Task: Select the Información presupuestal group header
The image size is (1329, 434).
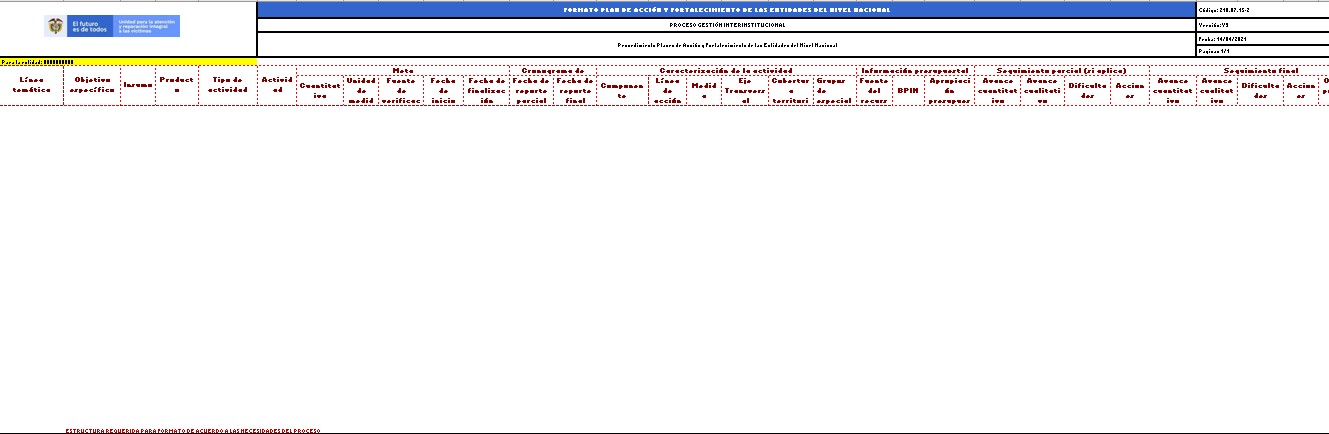Action: pos(914,71)
